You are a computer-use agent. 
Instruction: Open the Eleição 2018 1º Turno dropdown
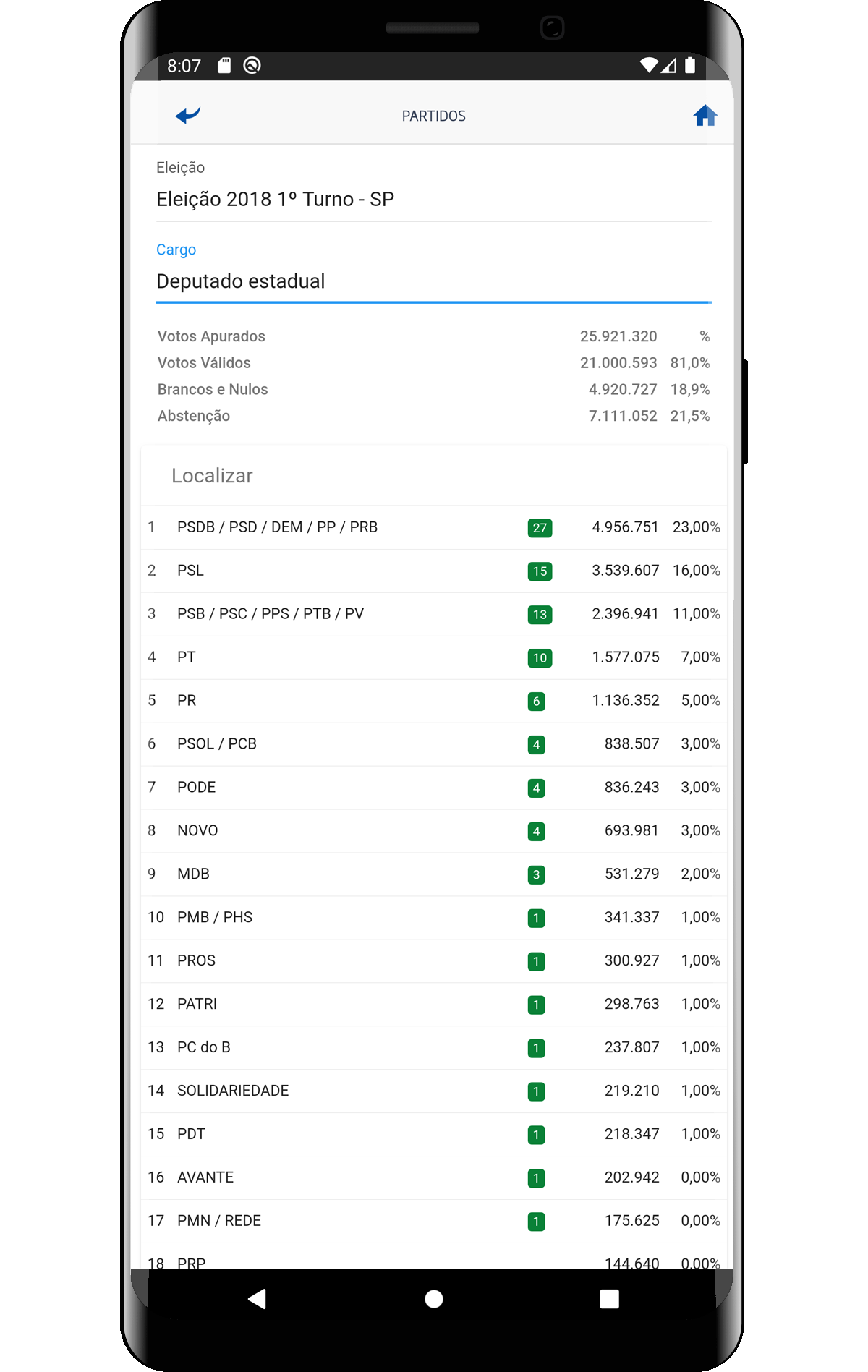(x=433, y=199)
